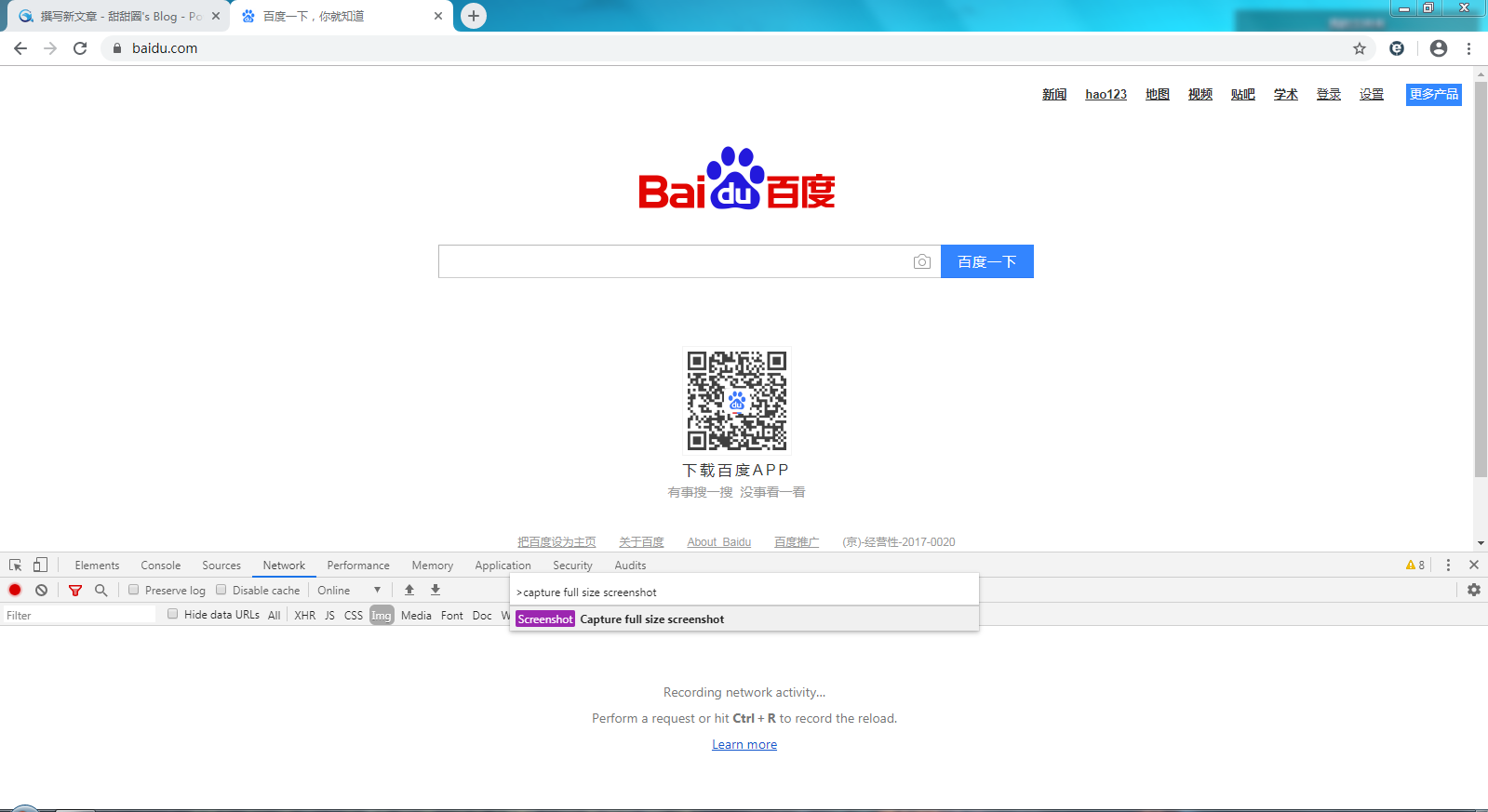This screenshot has height=812, width=1488.
Task: Tick the Hide data URLs checkbox
Action: click(173, 614)
